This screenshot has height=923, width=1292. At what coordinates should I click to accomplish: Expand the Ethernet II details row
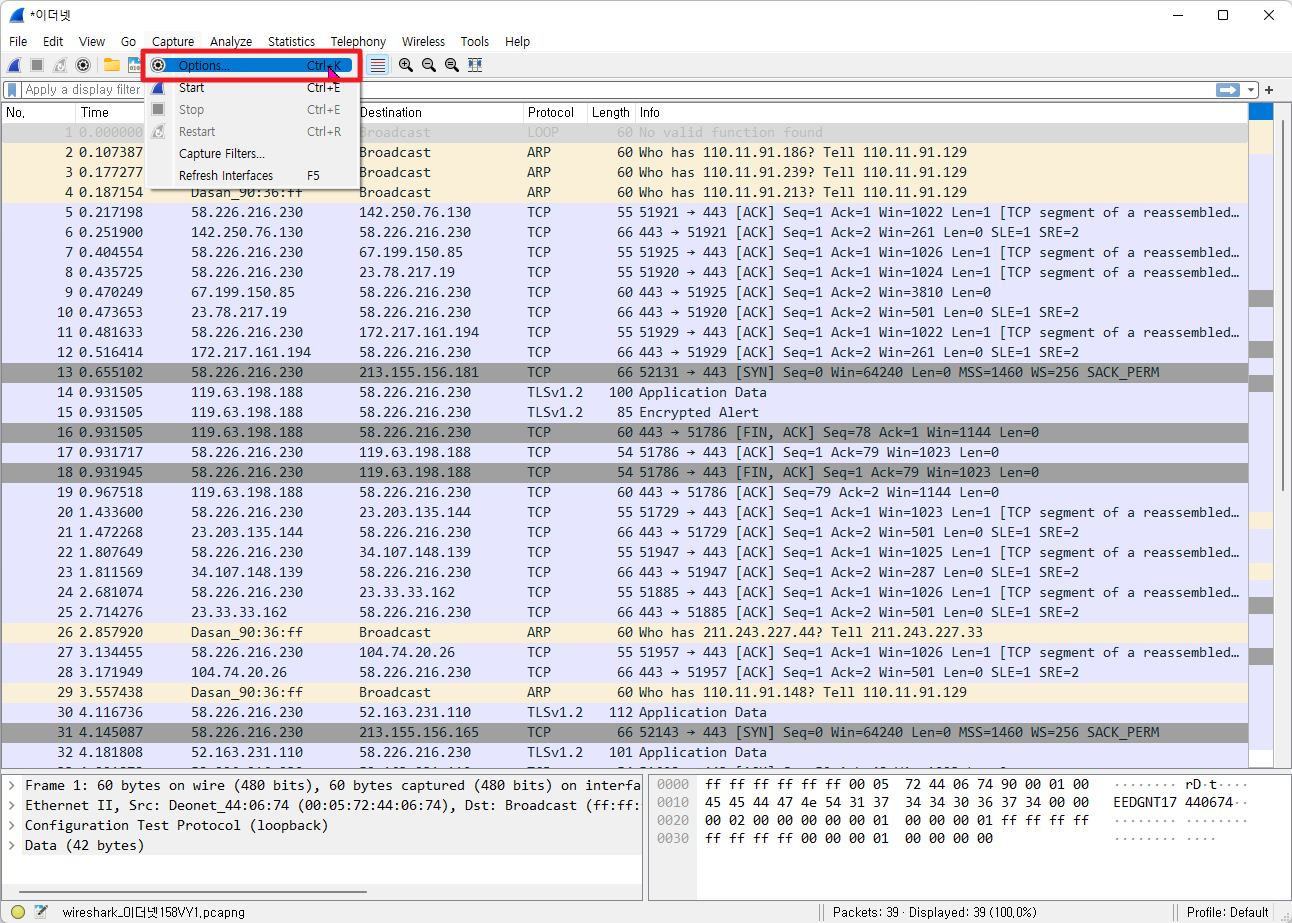pyautogui.click(x=11, y=805)
